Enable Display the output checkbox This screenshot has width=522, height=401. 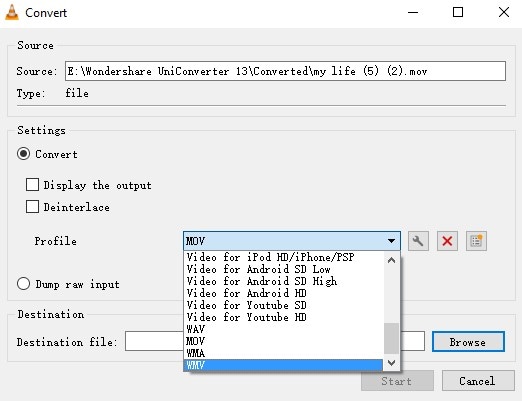click(x=32, y=184)
